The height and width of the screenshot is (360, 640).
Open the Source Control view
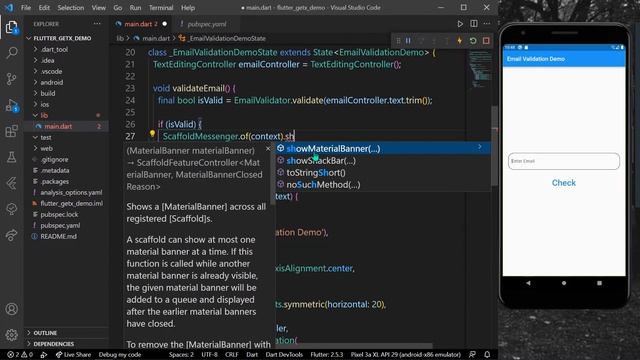point(11,79)
